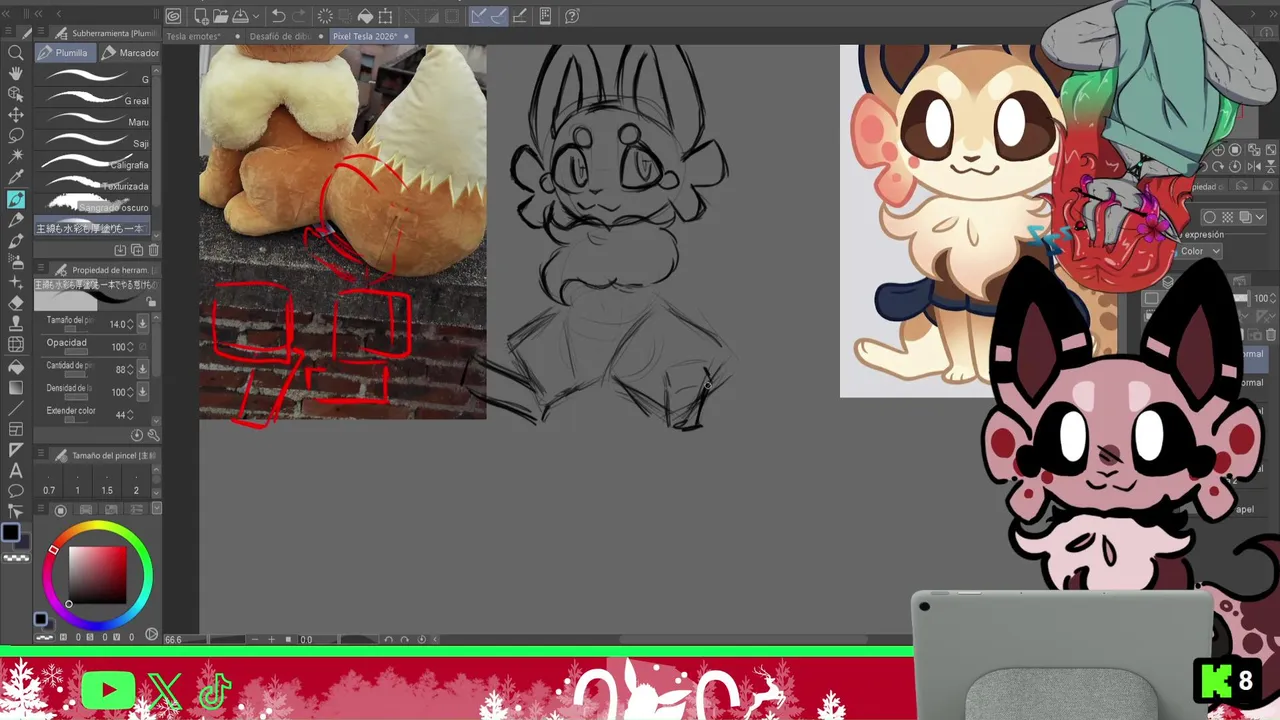Open brush size dynamics button beside 14.0
The image size is (1280, 720).
click(x=143, y=324)
